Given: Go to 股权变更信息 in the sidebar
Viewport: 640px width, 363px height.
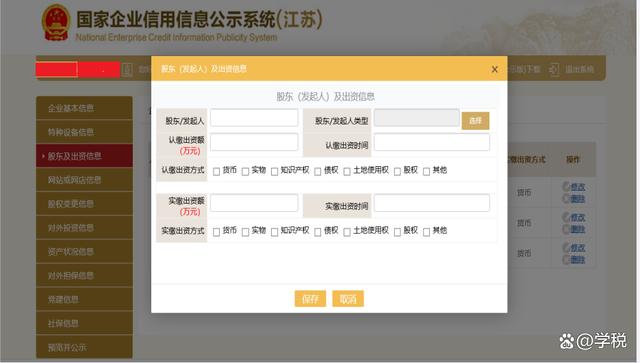Looking at the screenshot, I should tap(84, 204).
